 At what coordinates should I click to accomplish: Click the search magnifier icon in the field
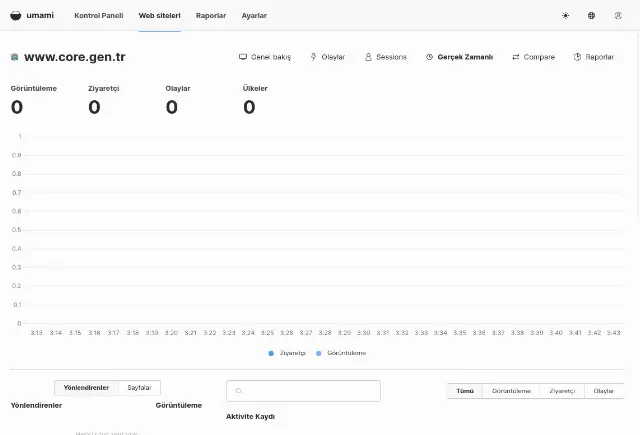click(x=239, y=391)
